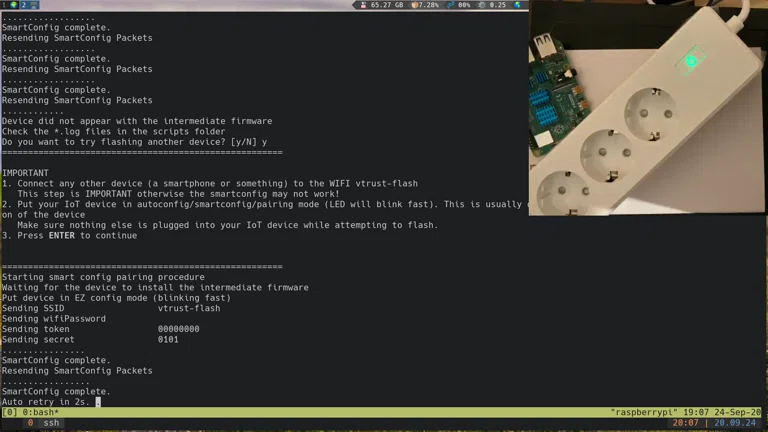Click the terminal cursor after "Auto retry in 2s."
This screenshot has height=432, width=768.
pyautogui.click(x=98, y=402)
